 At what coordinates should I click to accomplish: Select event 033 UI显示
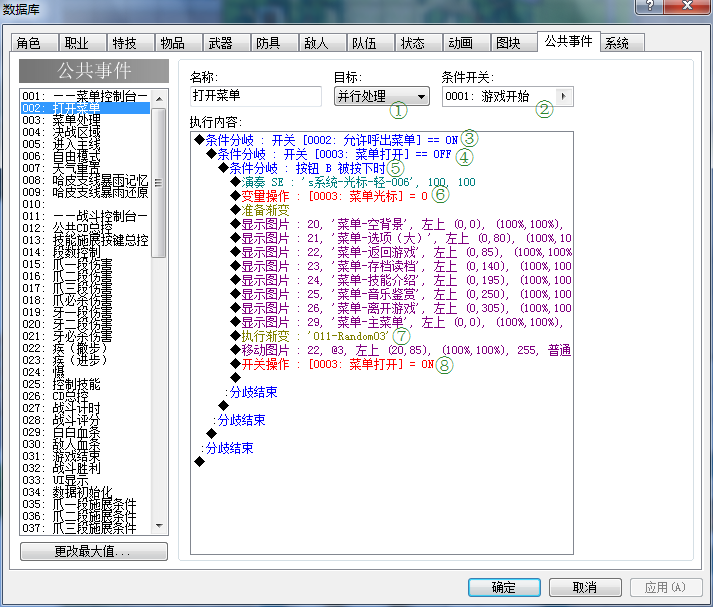point(85,480)
